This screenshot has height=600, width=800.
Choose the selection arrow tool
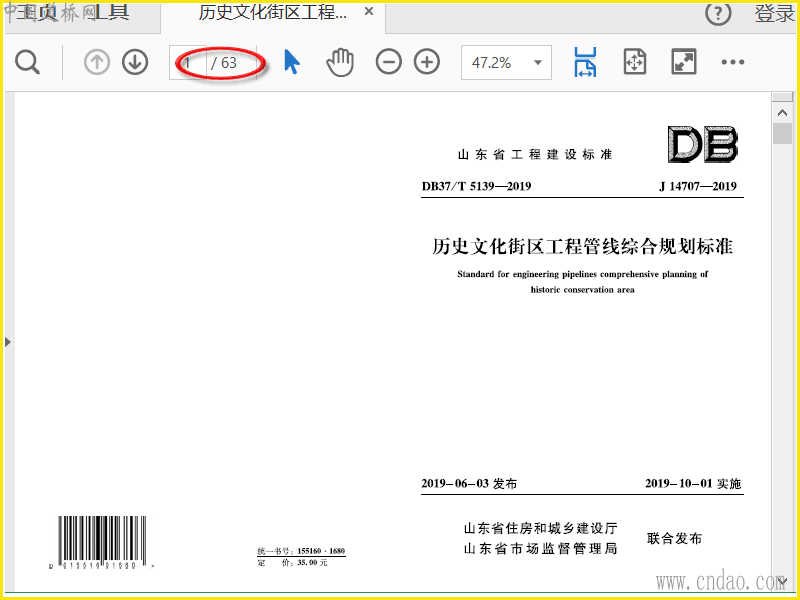[x=291, y=62]
